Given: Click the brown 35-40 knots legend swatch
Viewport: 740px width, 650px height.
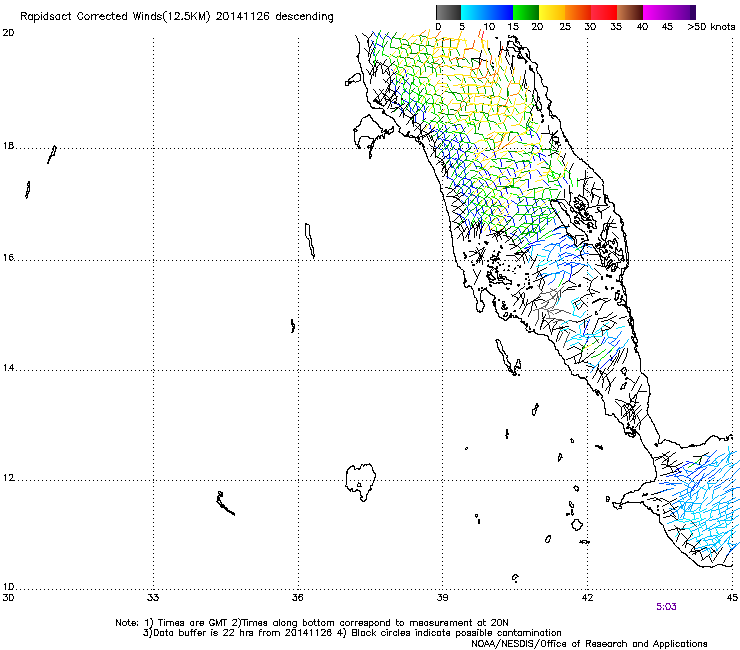Looking at the screenshot, I should (x=630, y=12).
